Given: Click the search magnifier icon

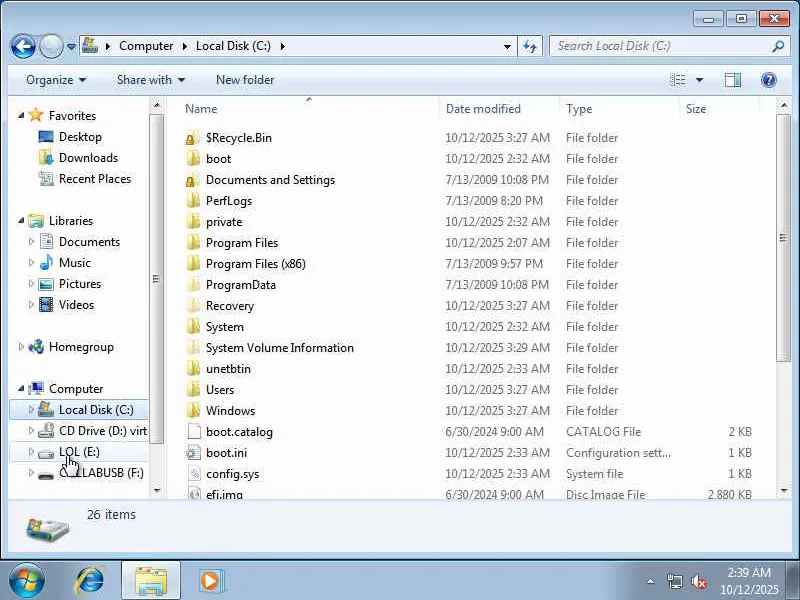Looking at the screenshot, I should [x=778, y=46].
